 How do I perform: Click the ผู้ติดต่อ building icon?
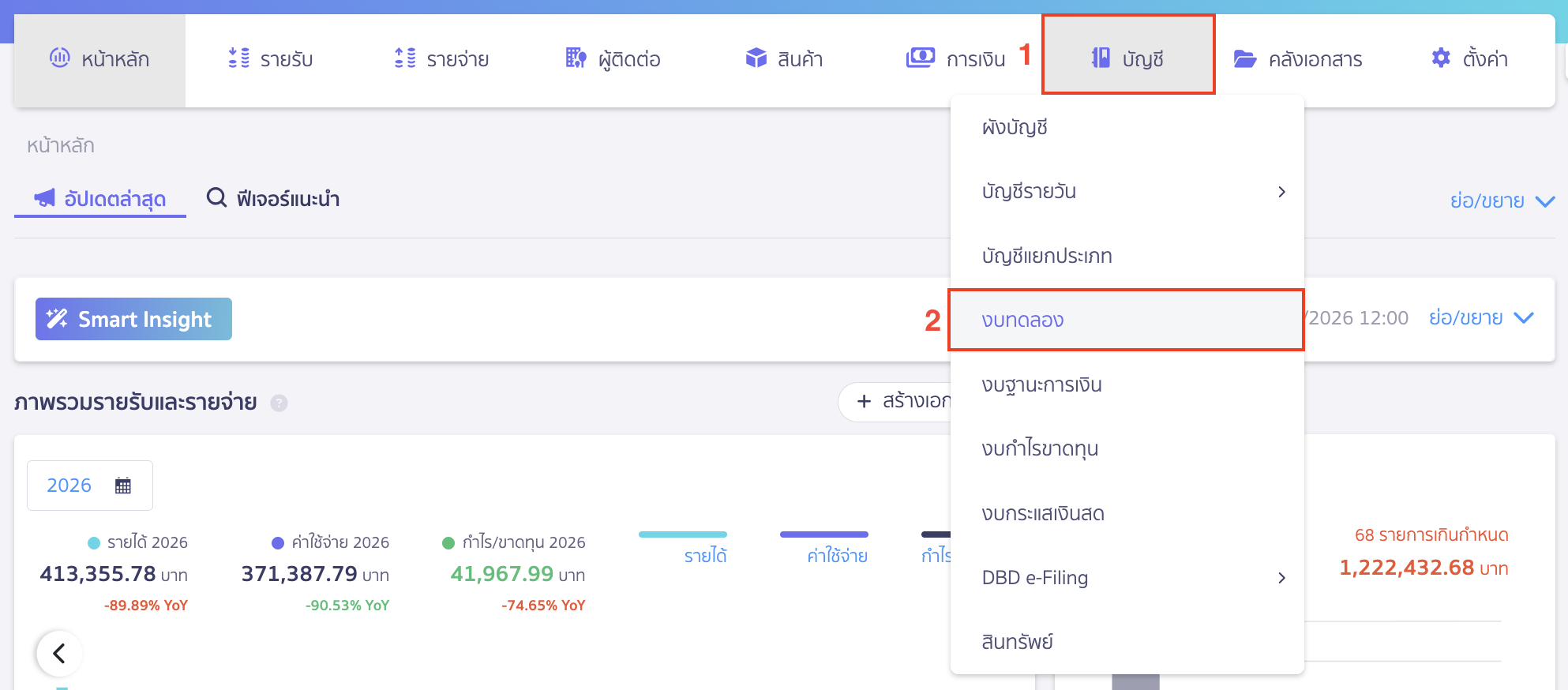[x=576, y=58]
